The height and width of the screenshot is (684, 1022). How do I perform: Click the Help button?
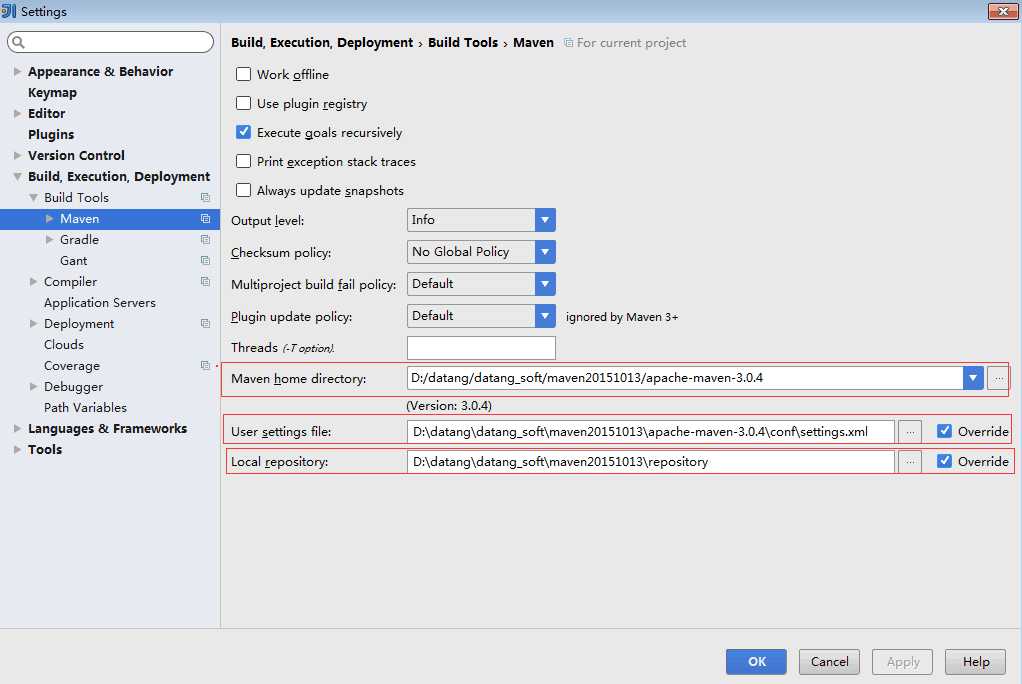click(976, 662)
